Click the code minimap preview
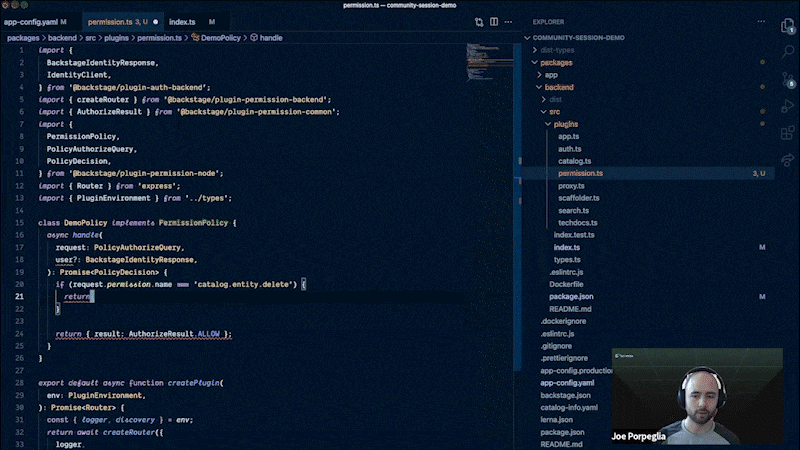This screenshot has height=450, width=800. 489,62
